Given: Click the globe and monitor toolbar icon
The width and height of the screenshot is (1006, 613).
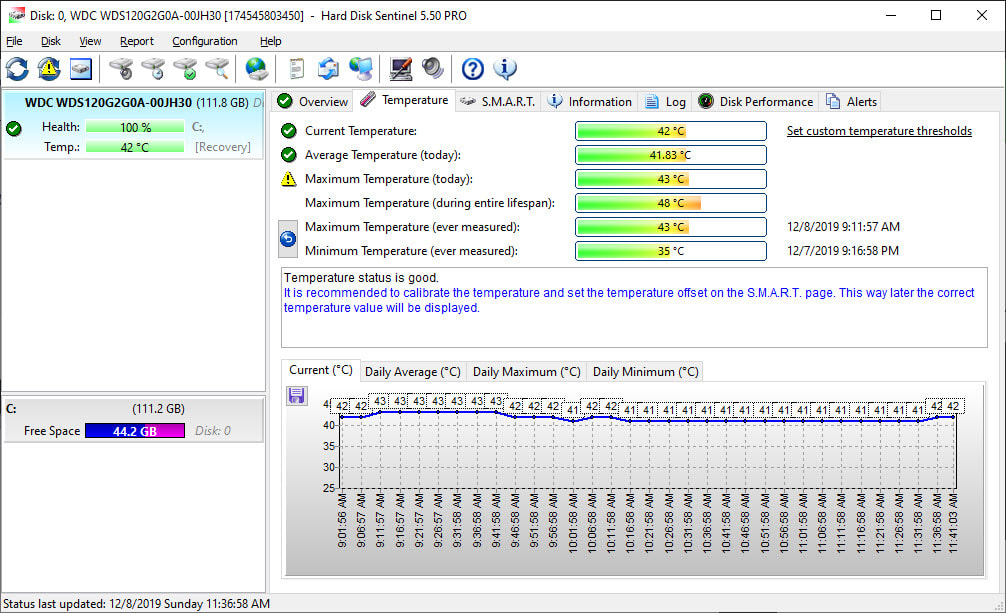Looking at the screenshot, I should pyautogui.click(x=361, y=69).
